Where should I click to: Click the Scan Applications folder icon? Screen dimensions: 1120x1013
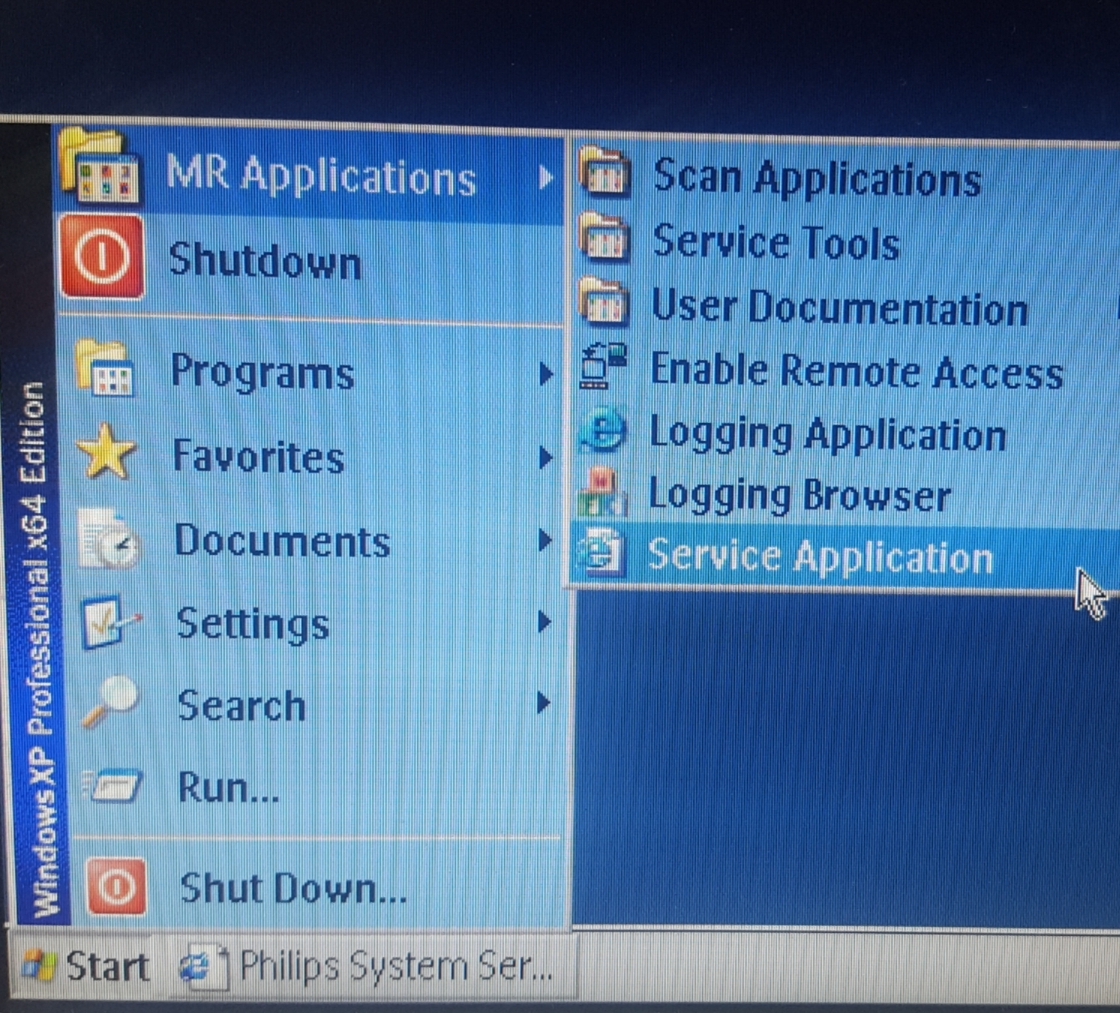coord(604,171)
